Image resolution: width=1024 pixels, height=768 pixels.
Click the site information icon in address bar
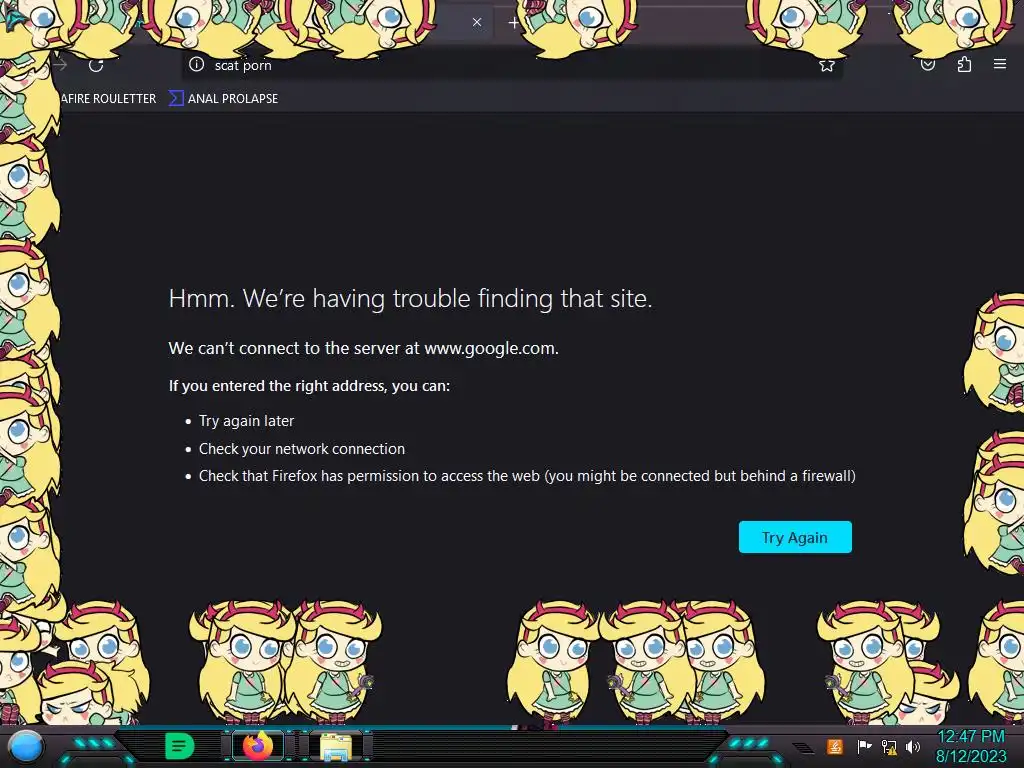click(197, 64)
